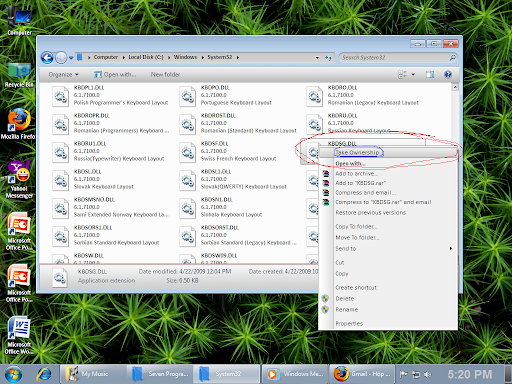This screenshot has width=512, height=384.
Task: Click the Help question mark icon
Action: pos(448,74)
